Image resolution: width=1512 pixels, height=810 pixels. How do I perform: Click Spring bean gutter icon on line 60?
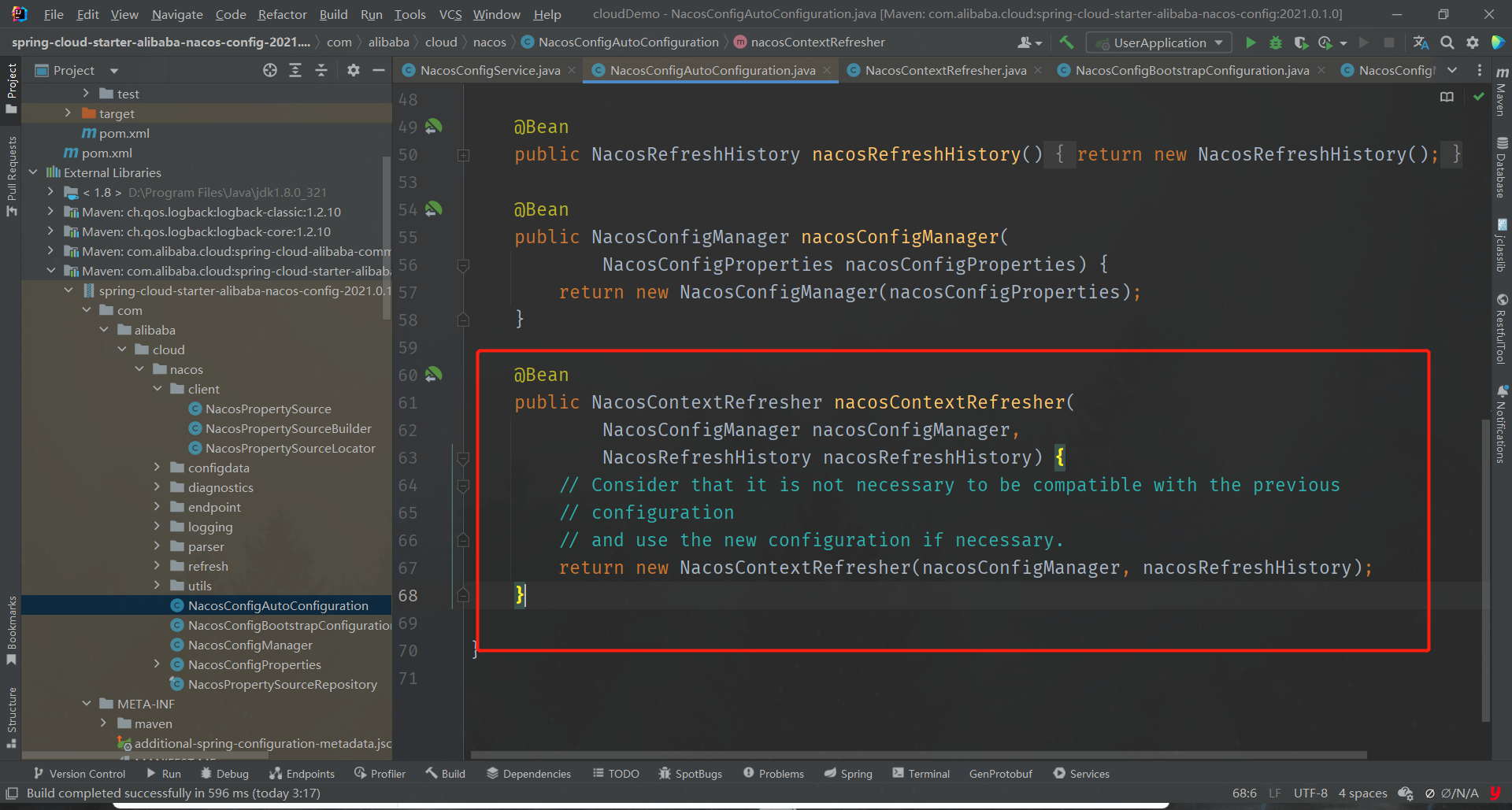(x=434, y=374)
